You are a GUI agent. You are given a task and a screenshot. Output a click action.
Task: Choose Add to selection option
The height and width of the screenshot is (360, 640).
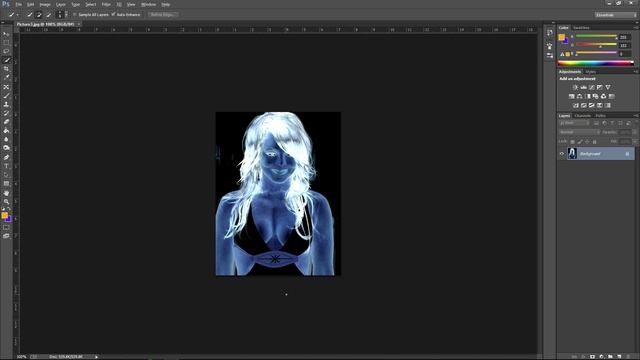tap(38, 15)
